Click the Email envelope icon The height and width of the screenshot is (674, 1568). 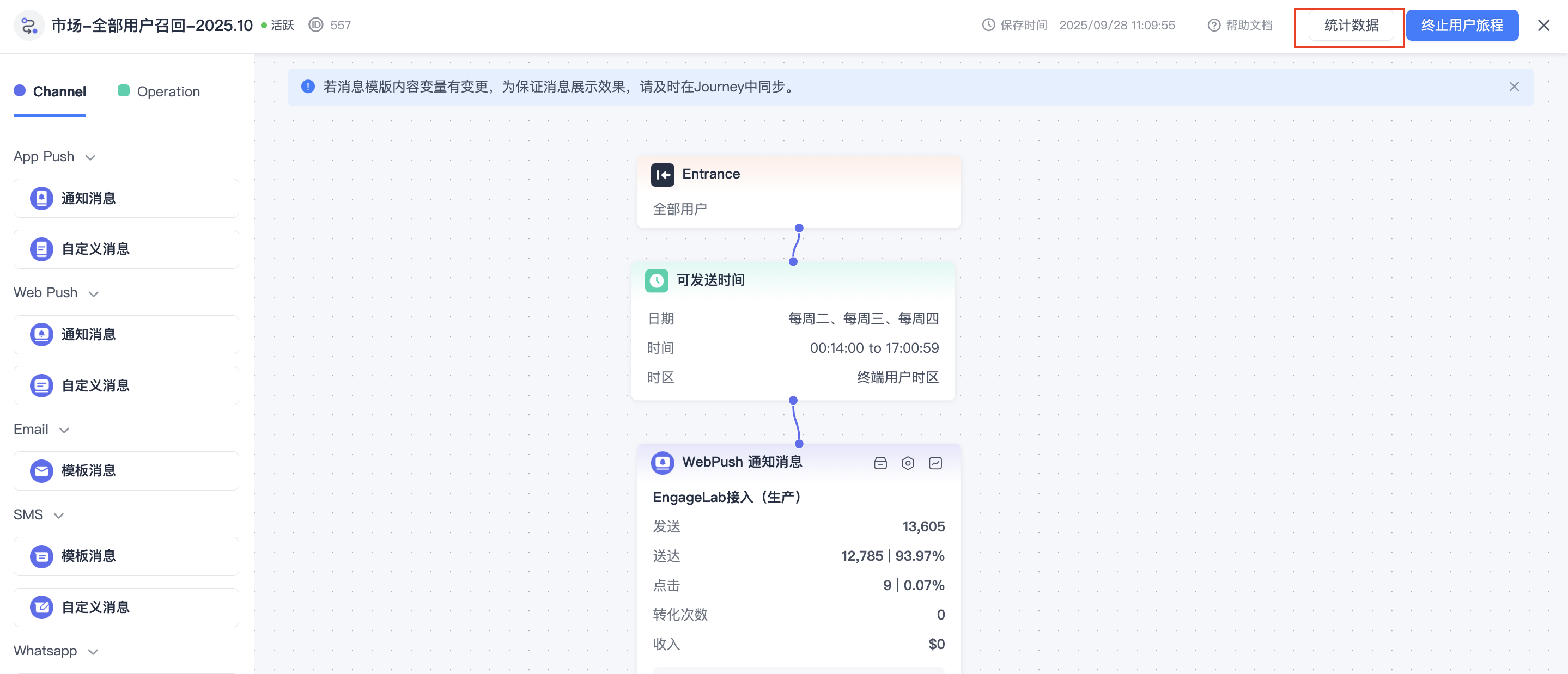[41, 470]
